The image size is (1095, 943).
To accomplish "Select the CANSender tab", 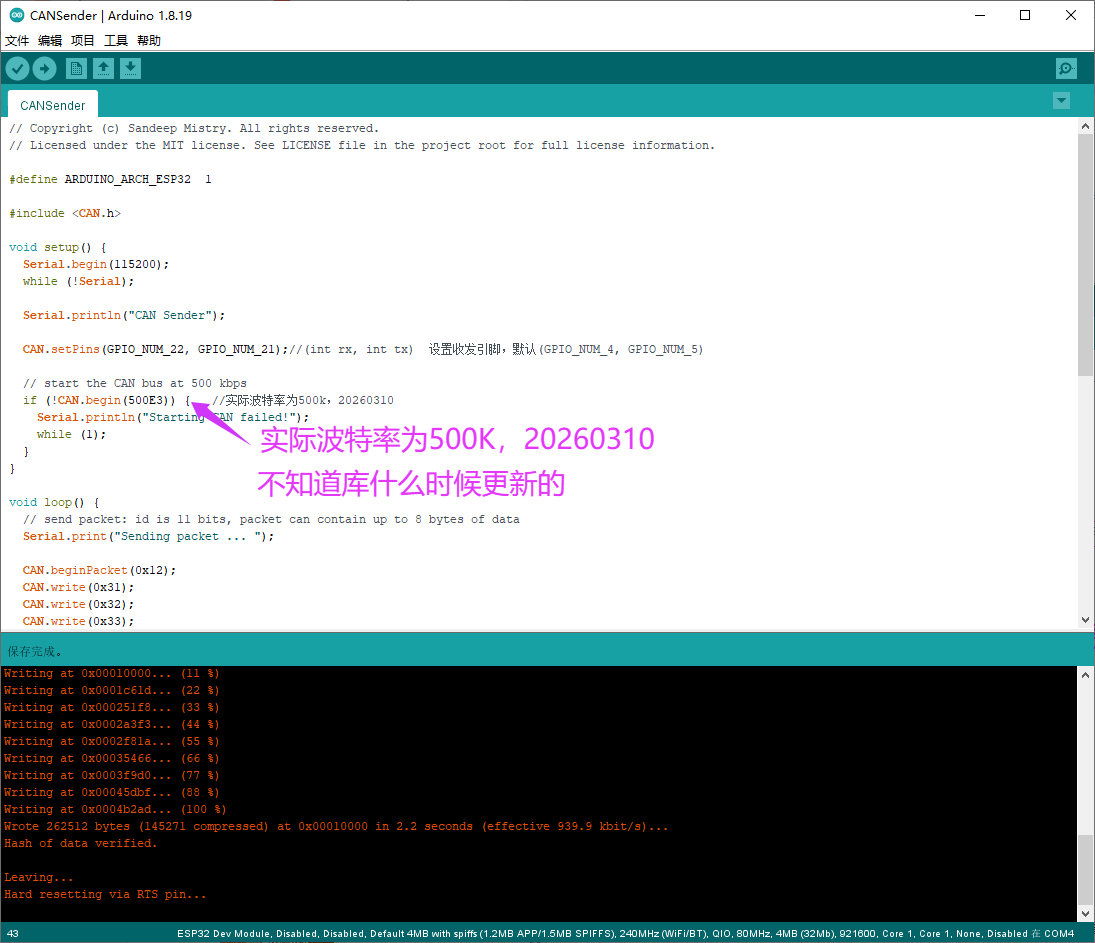I will 52,105.
